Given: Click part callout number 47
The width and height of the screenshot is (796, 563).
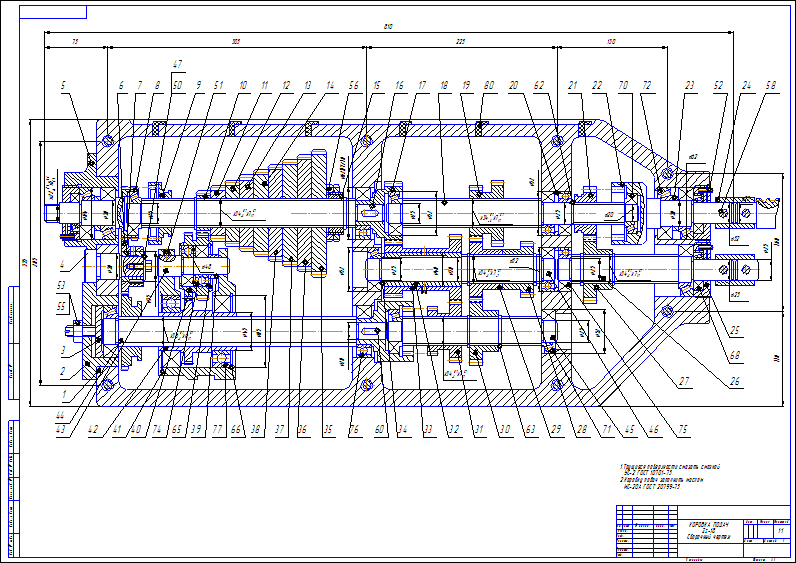Looking at the screenshot, I should pos(178,65).
